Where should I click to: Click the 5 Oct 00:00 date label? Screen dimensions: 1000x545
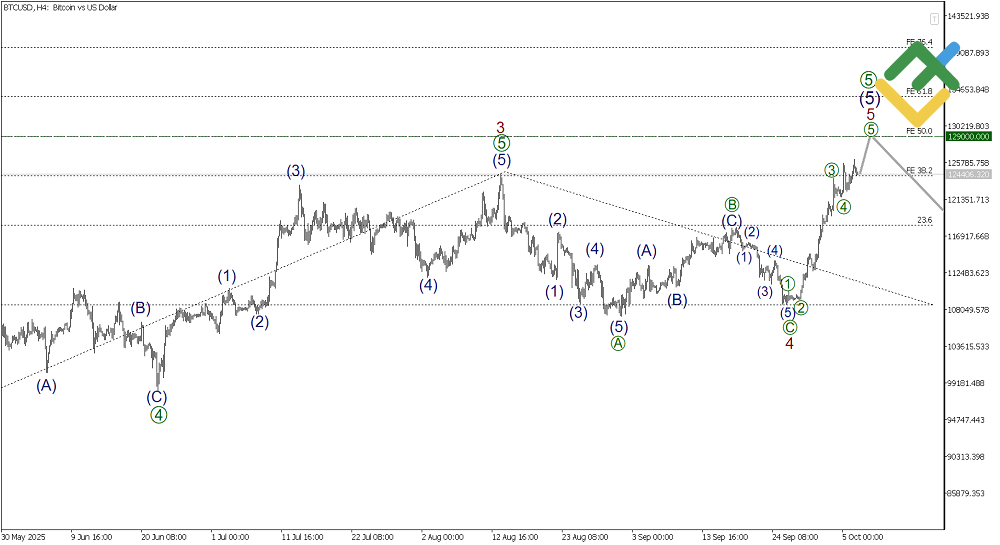tap(863, 537)
